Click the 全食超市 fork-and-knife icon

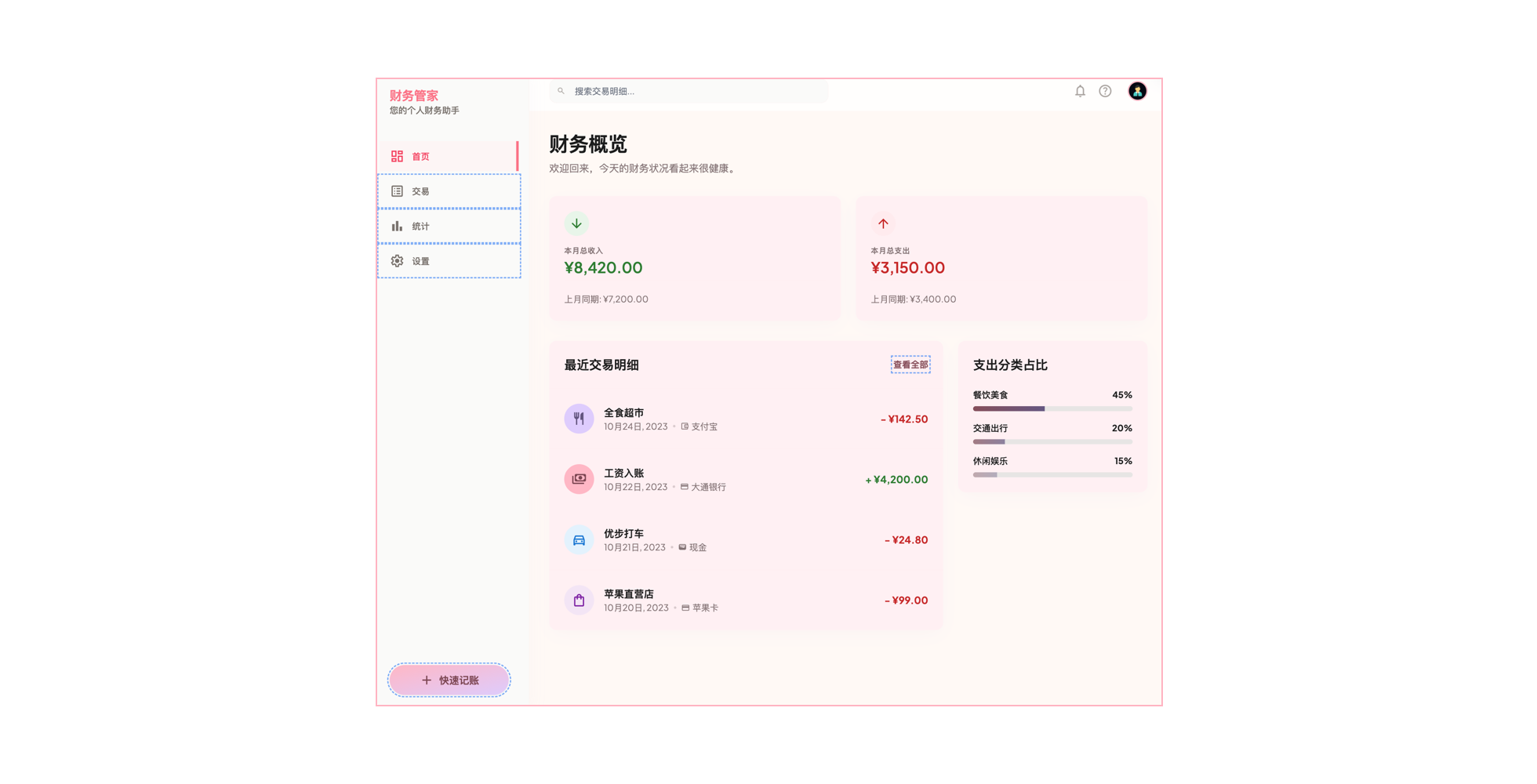(579, 419)
